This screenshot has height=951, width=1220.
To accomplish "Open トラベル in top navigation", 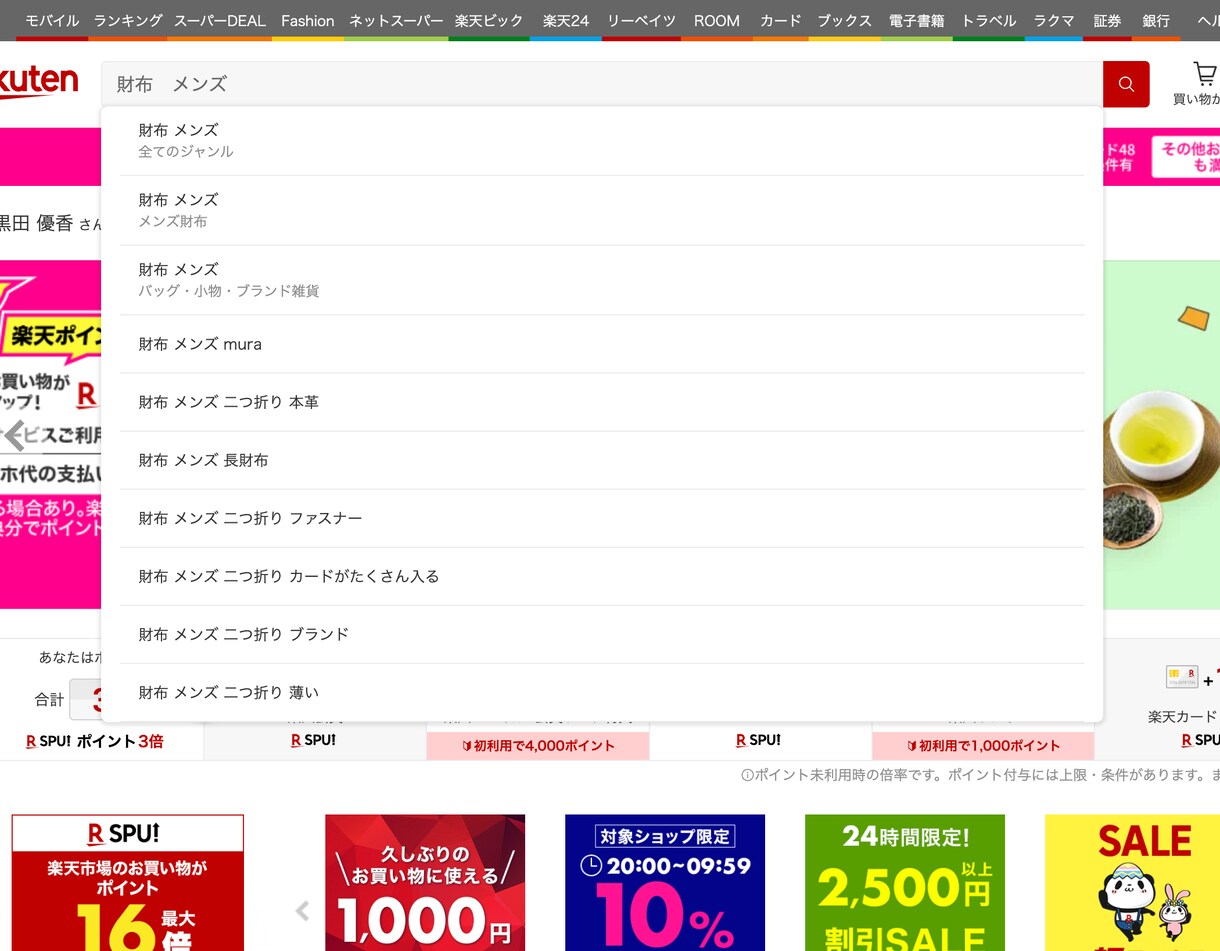I will click(989, 20).
